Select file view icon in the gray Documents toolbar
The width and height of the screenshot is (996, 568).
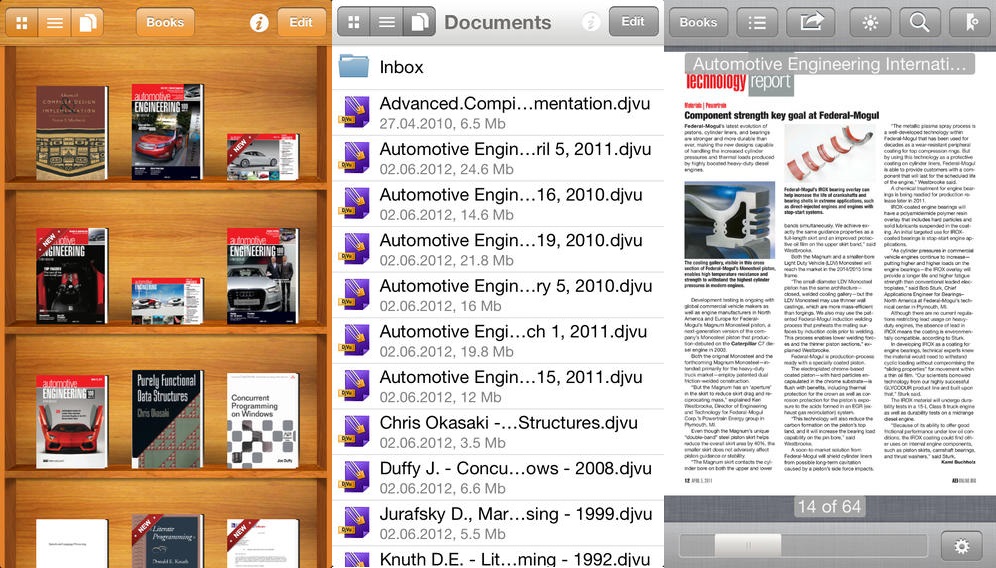click(420, 22)
